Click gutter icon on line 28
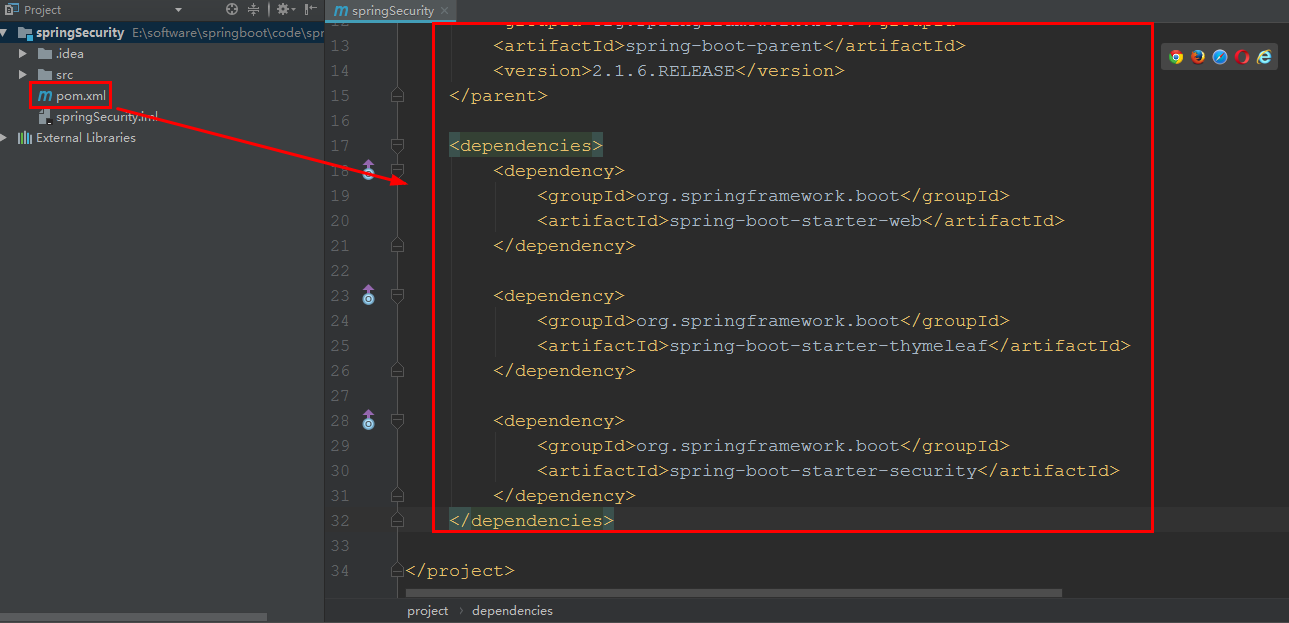This screenshot has height=623, width=1289. click(368, 420)
